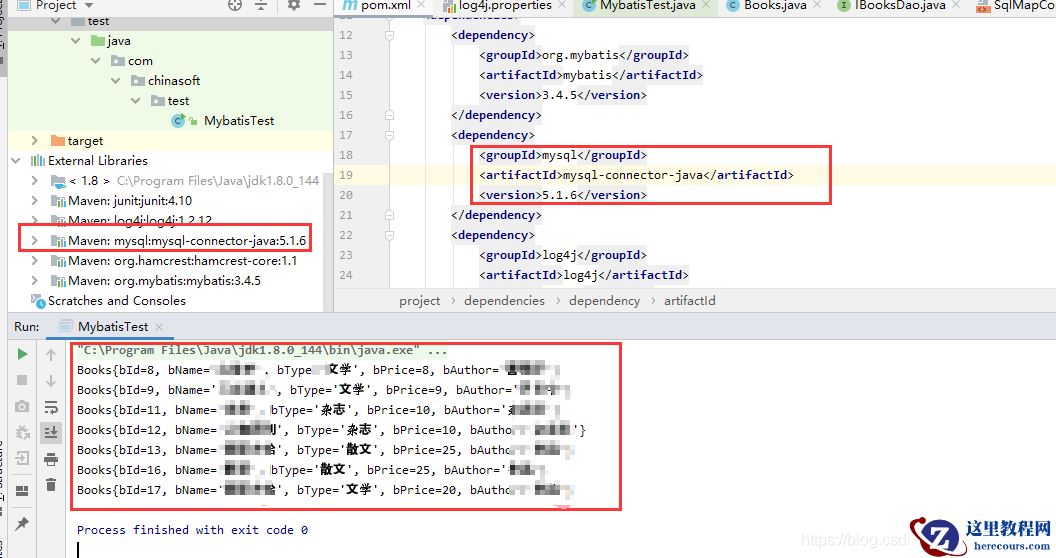1056x558 pixels.
Task: Click the Print console output icon
Action: point(51,459)
